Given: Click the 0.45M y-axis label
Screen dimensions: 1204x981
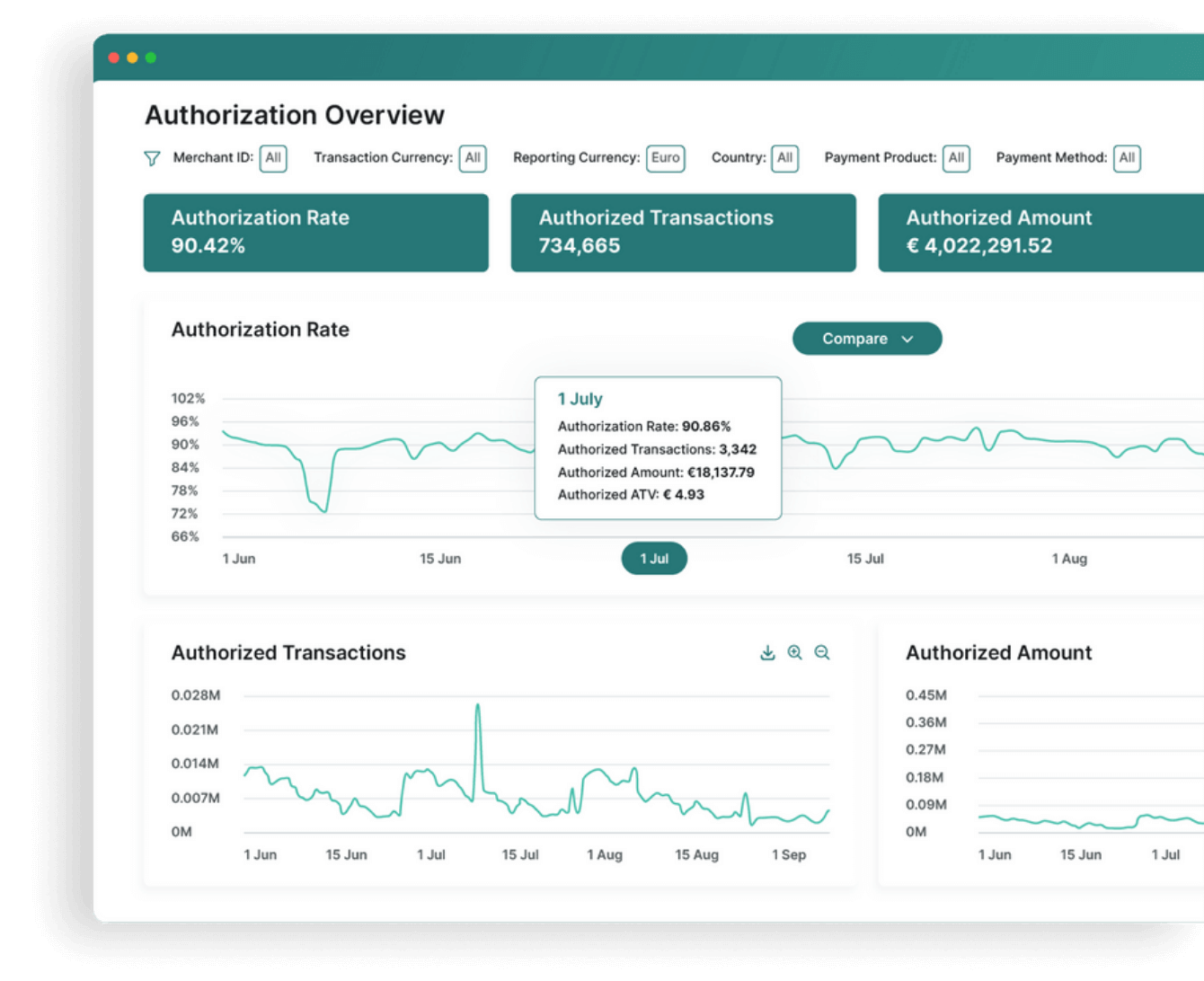Looking at the screenshot, I should point(926,695).
